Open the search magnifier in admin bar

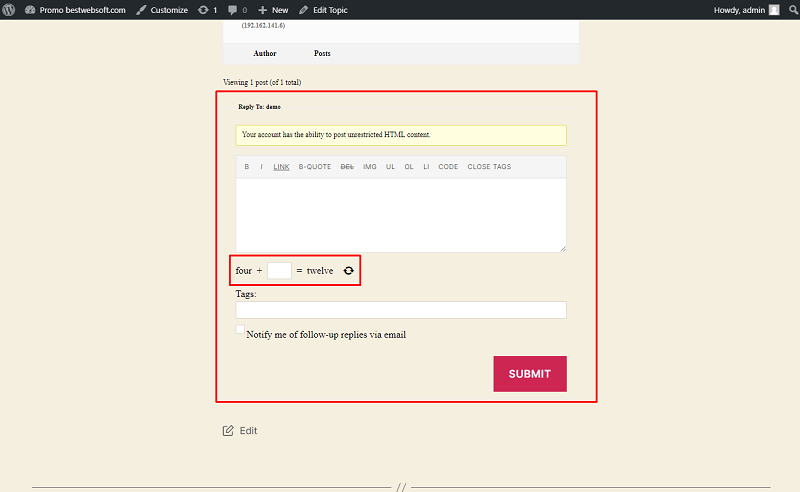(793, 10)
